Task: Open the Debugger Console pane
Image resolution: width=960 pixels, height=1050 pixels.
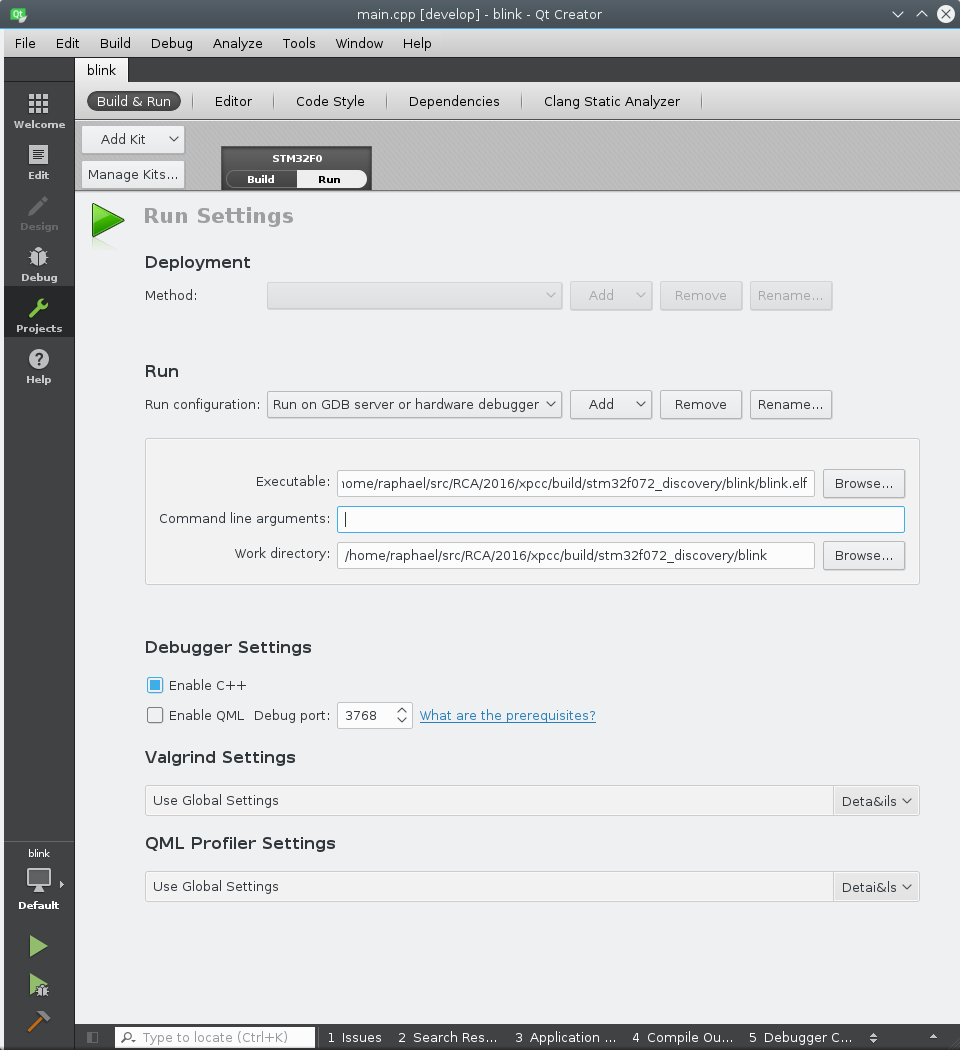Action: point(801,1037)
